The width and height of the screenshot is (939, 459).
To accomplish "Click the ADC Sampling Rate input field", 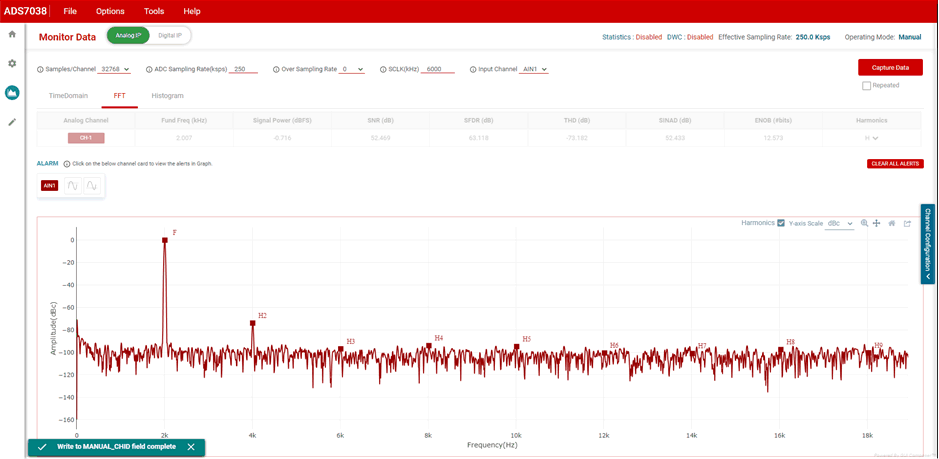I will [243, 70].
